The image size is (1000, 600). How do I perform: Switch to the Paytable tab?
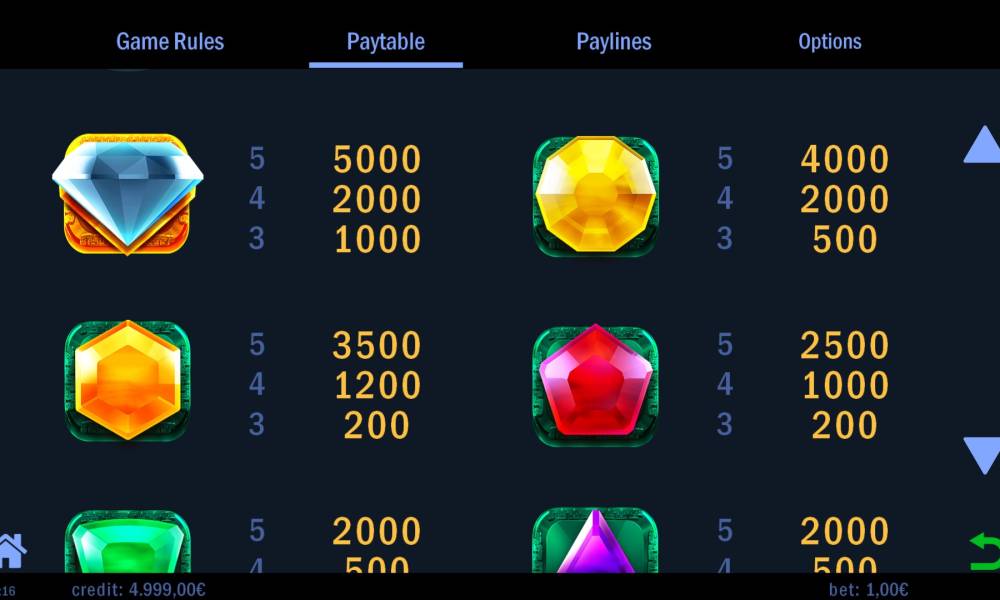tap(385, 41)
